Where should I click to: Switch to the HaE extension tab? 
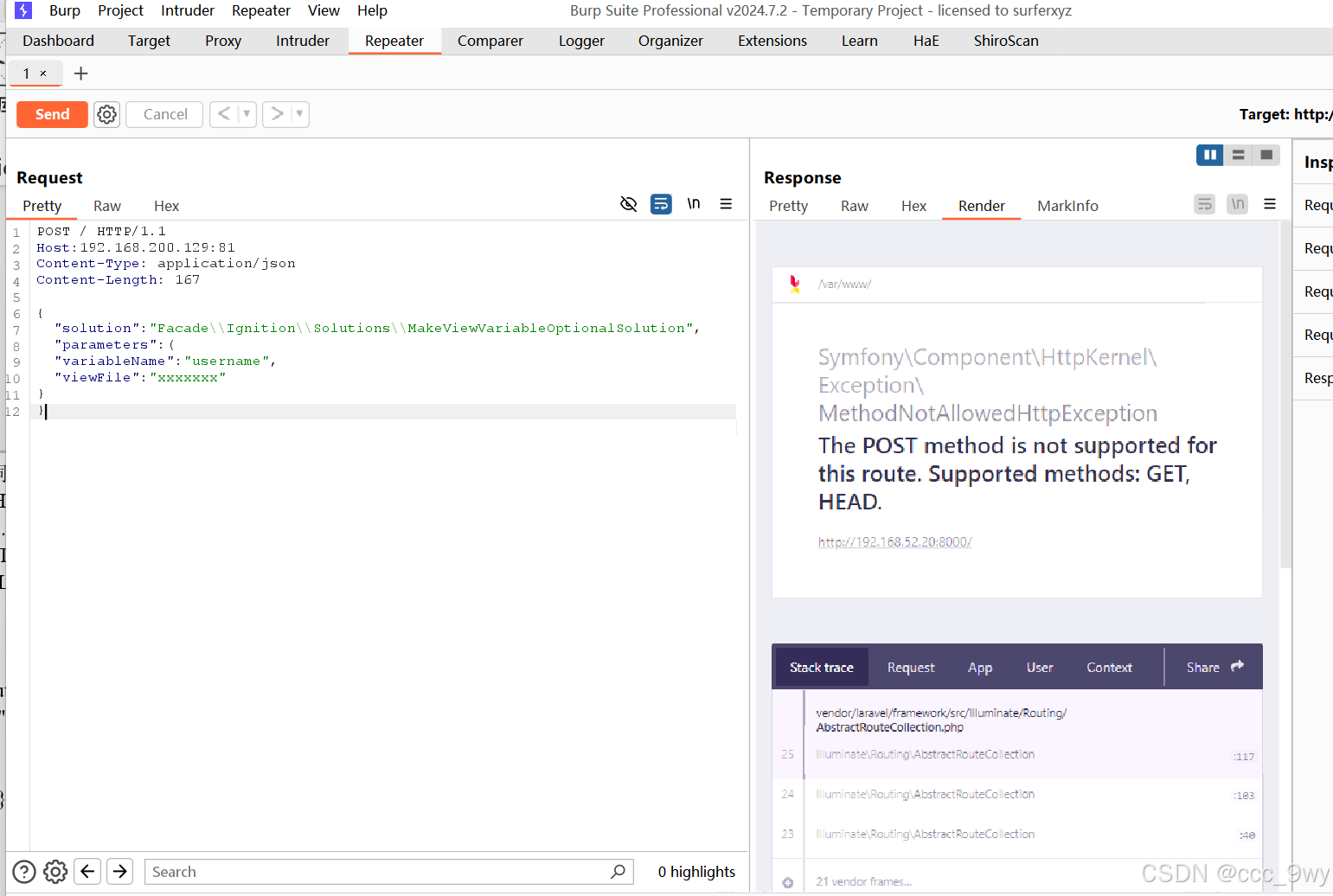click(x=926, y=41)
